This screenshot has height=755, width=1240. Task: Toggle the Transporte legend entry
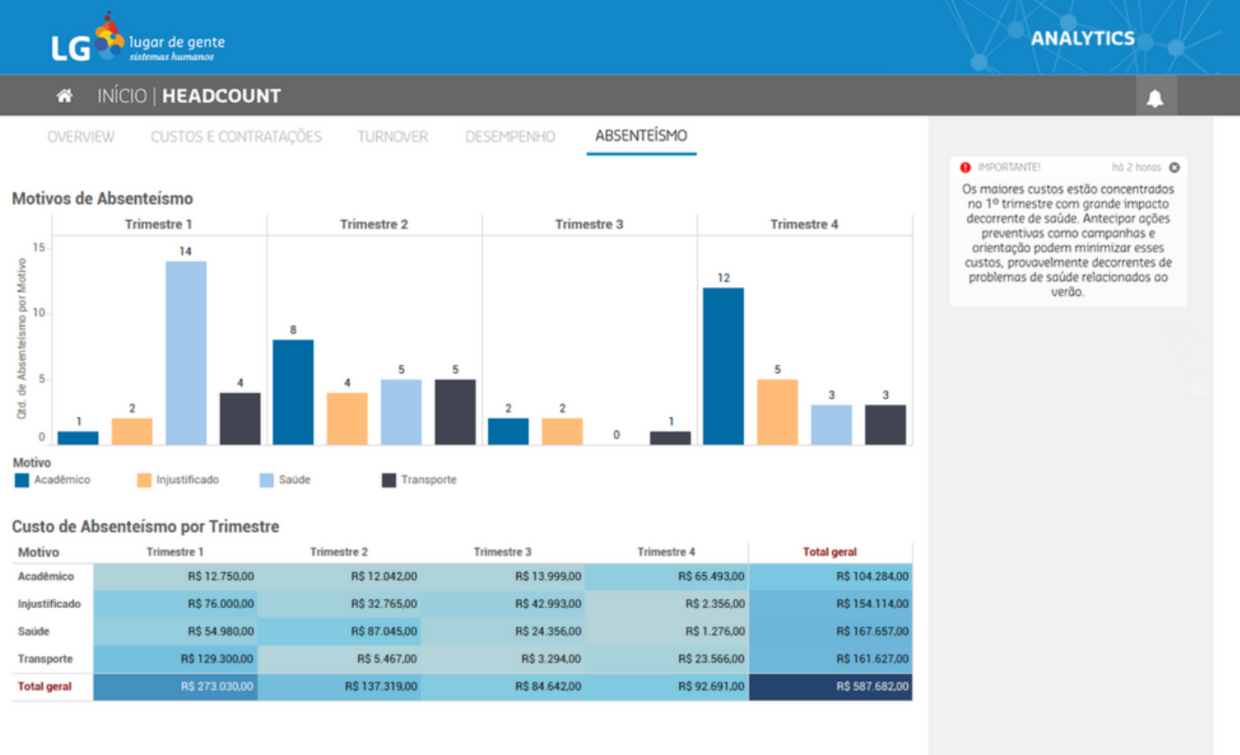click(x=422, y=479)
